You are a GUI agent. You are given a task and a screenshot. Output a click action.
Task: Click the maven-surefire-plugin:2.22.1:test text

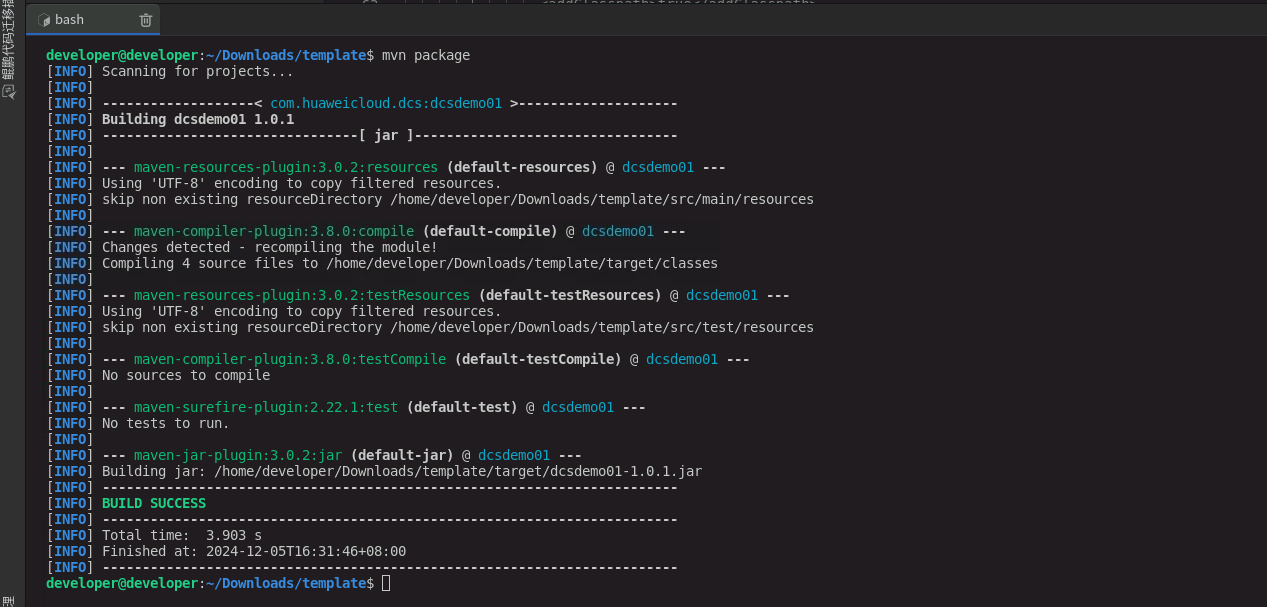point(266,407)
